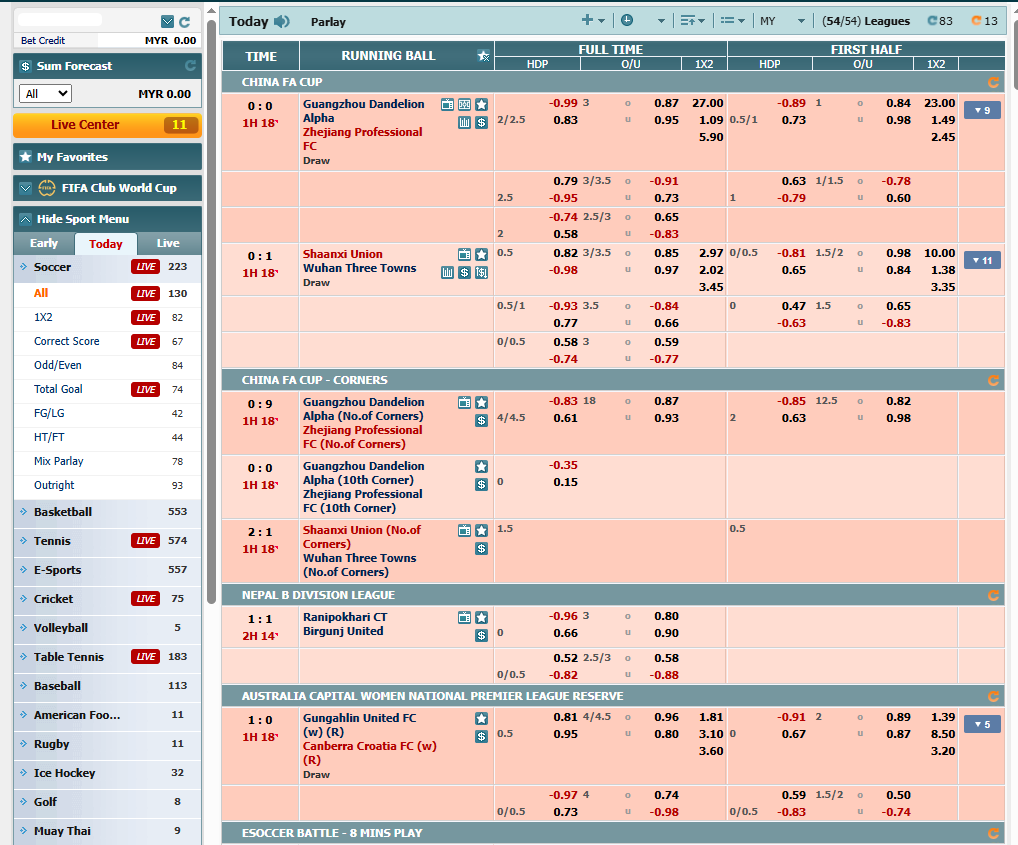Switch to the Early tab
The image size is (1018, 845).
tap(44, 243)
